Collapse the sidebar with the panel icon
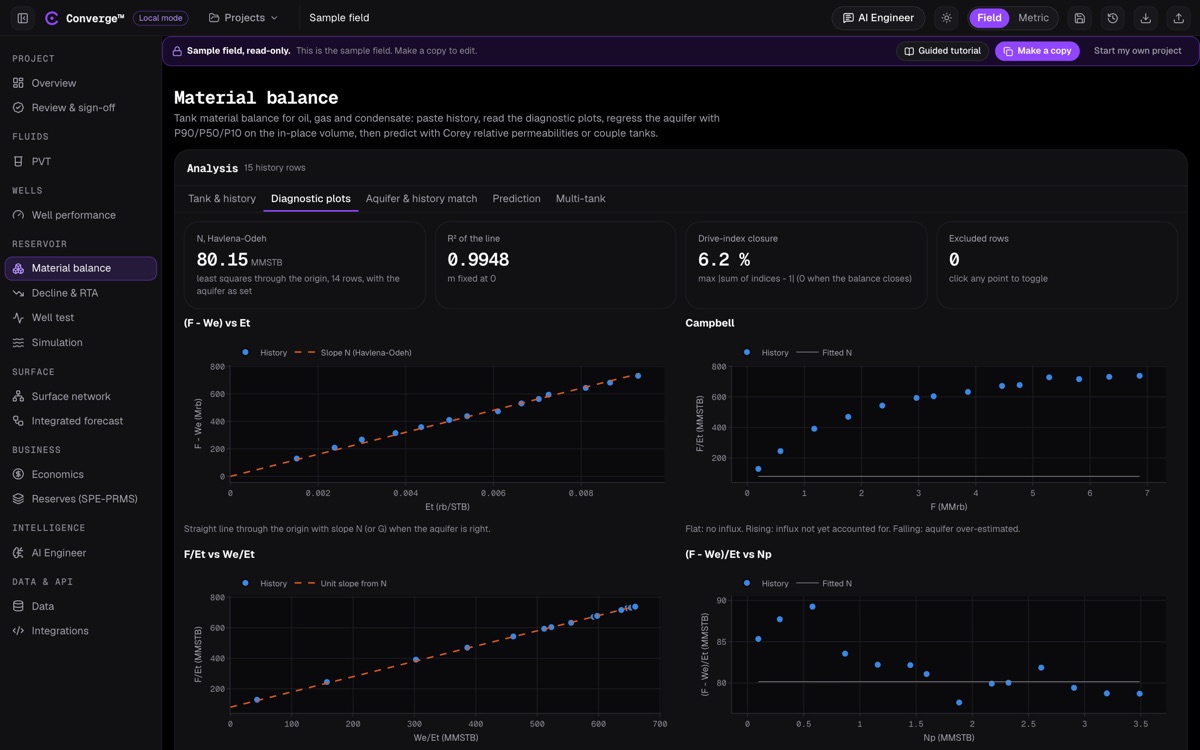This screenshot has width=1200, height=750. (x=22, y=18)
